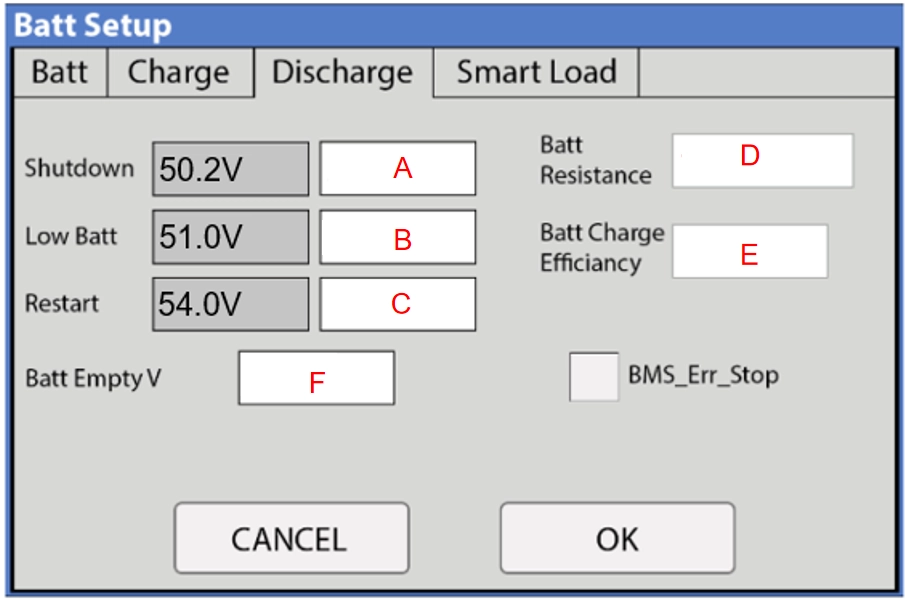Switch to the Batt tab
This screenshot has height=599, width=905.
tap(60, 73)
